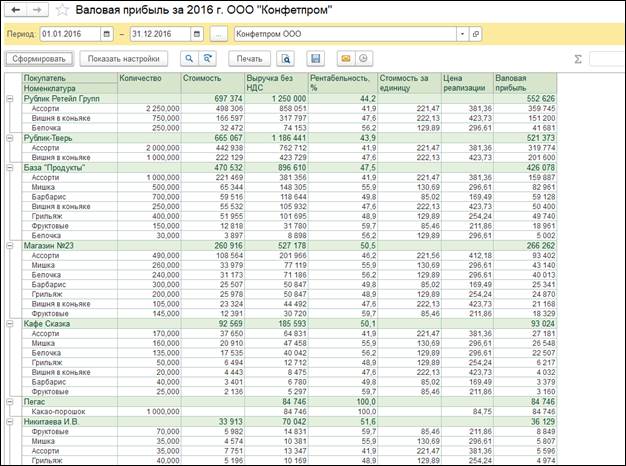
Task: Click the find magnifier icon
Action: click(189, 59)
